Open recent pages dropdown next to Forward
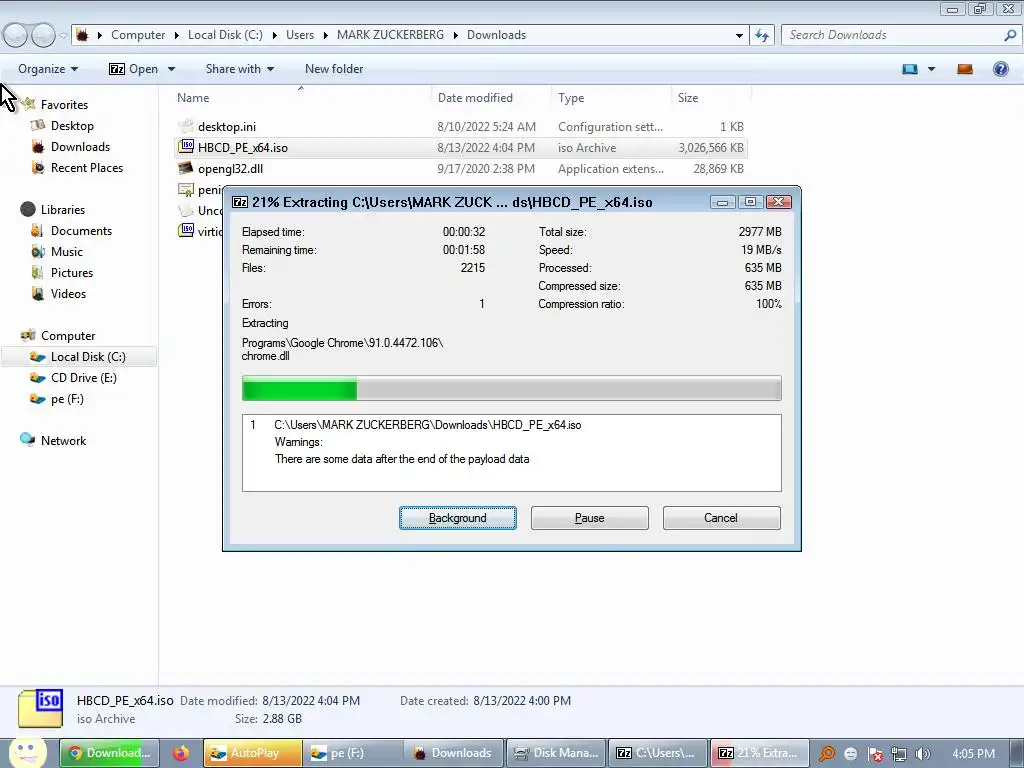This screenshot has width=1024, height=768. pyautogui.click(x=63, y=35)
